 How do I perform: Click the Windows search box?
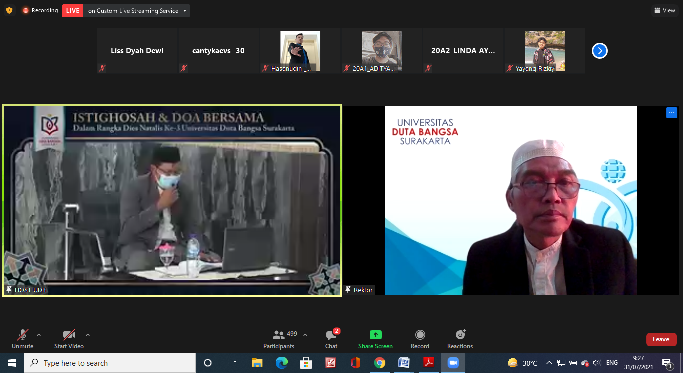tap(110, 363)
